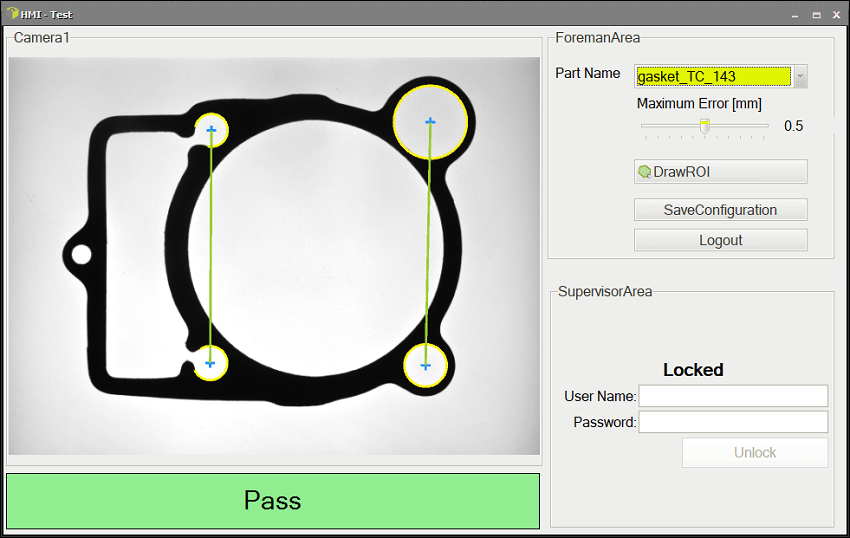Click the Maximum Error [mm] label
This screenshot has width=850, height=538.
(x=699, y=104)
